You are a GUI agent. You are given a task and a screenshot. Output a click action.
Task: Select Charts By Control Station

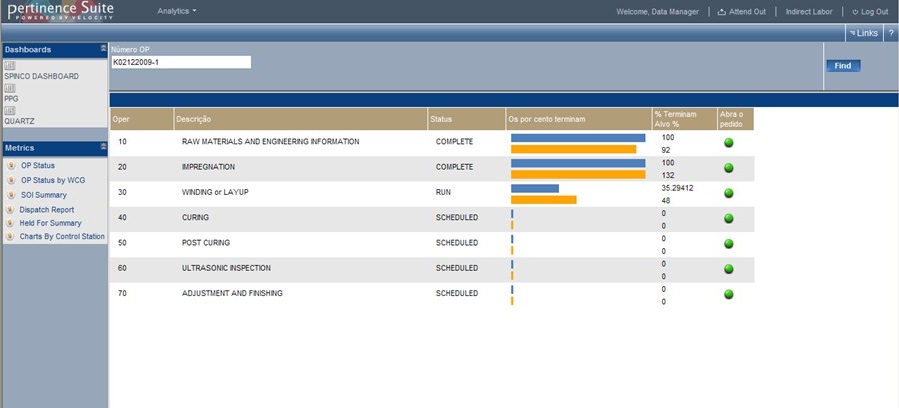coord(62,237)
